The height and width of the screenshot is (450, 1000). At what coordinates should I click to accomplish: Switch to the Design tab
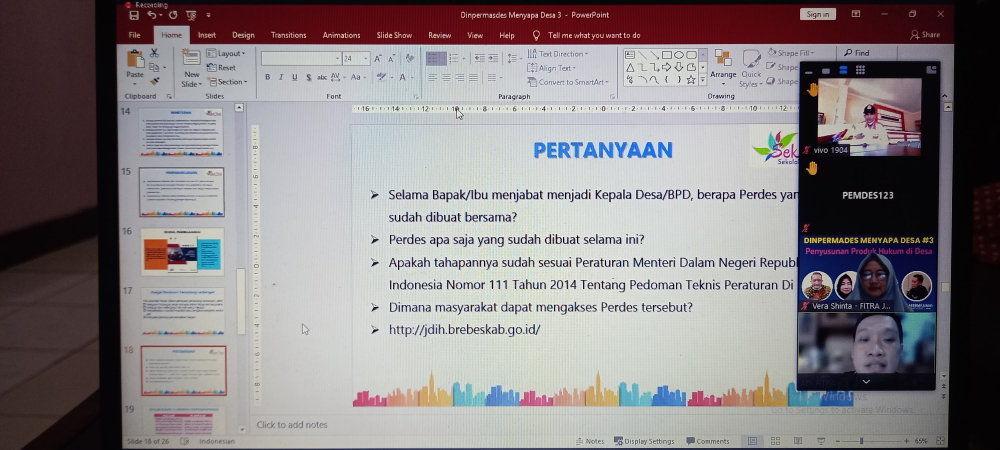(x=243, y=35)
